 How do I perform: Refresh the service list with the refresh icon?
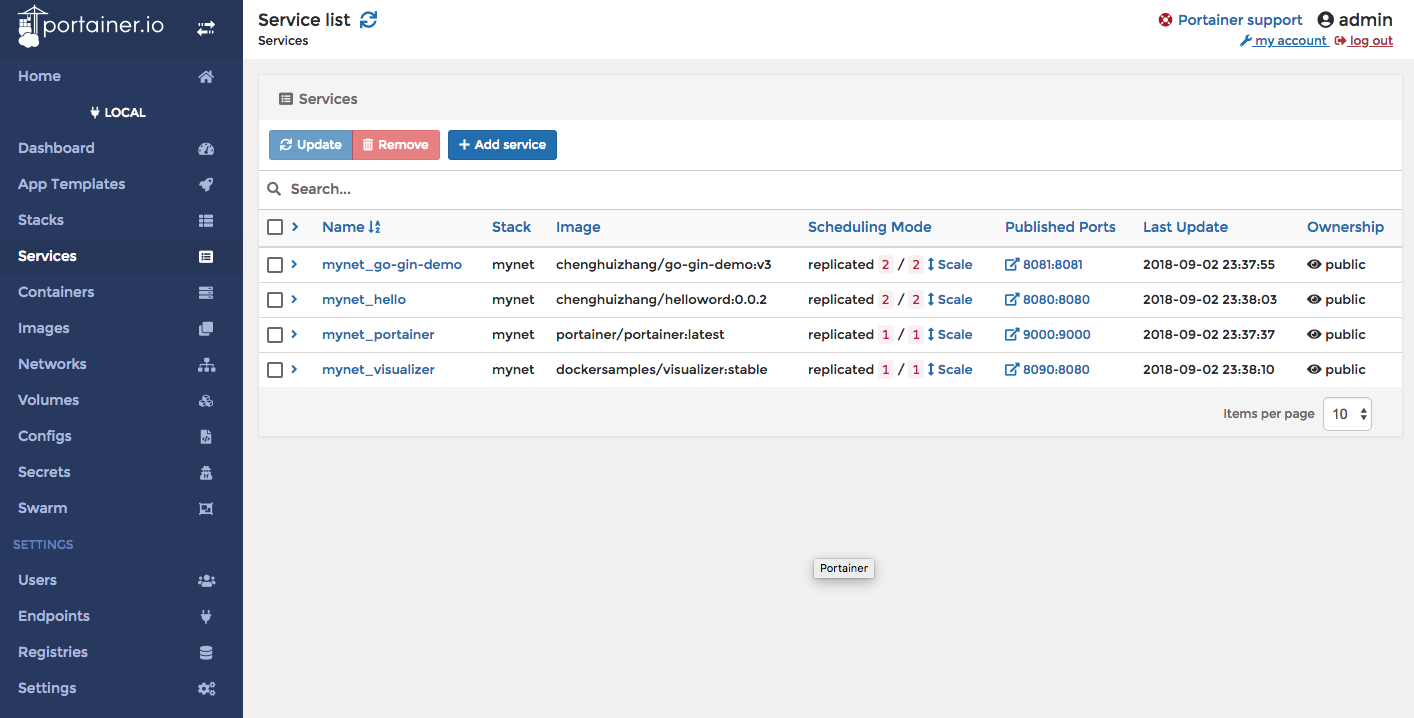(x=369, y=20)
